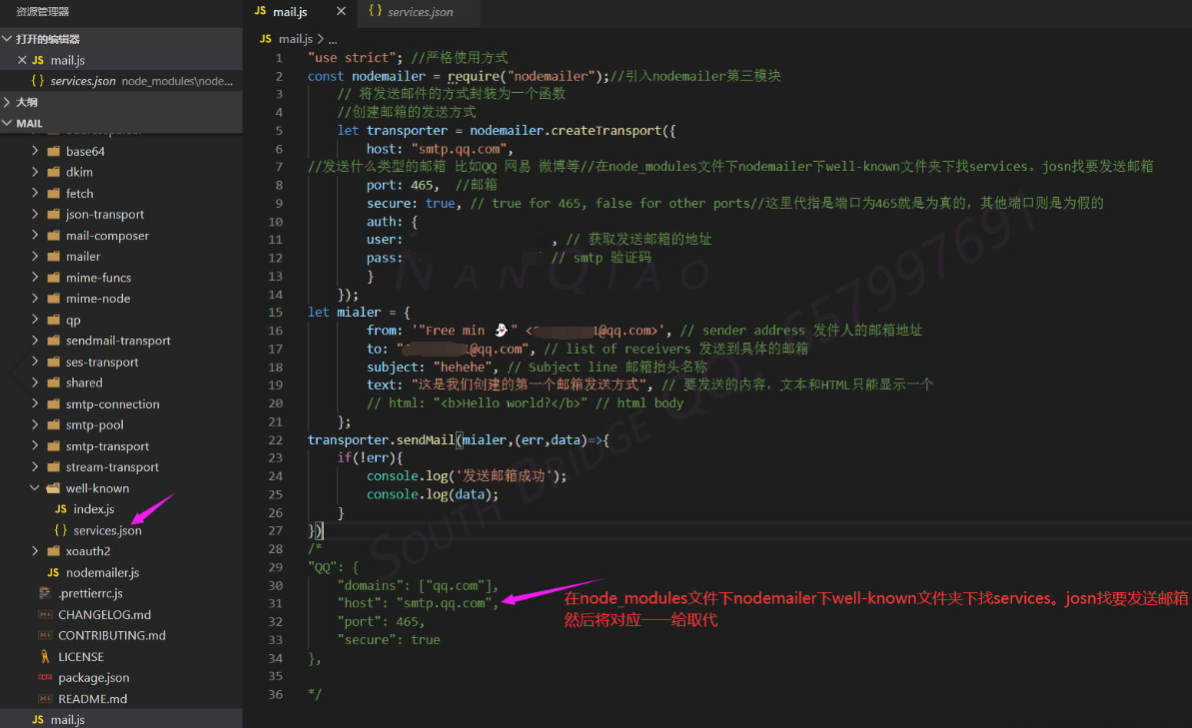Click the braces icon of services.json in tree
The height and width of the screenshot is (728, 1192).
coord(61,530)
